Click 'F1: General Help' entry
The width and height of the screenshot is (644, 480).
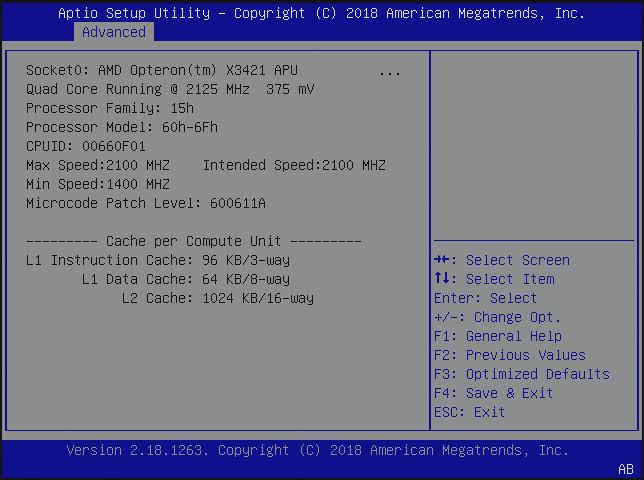click(x=497, y=336)
